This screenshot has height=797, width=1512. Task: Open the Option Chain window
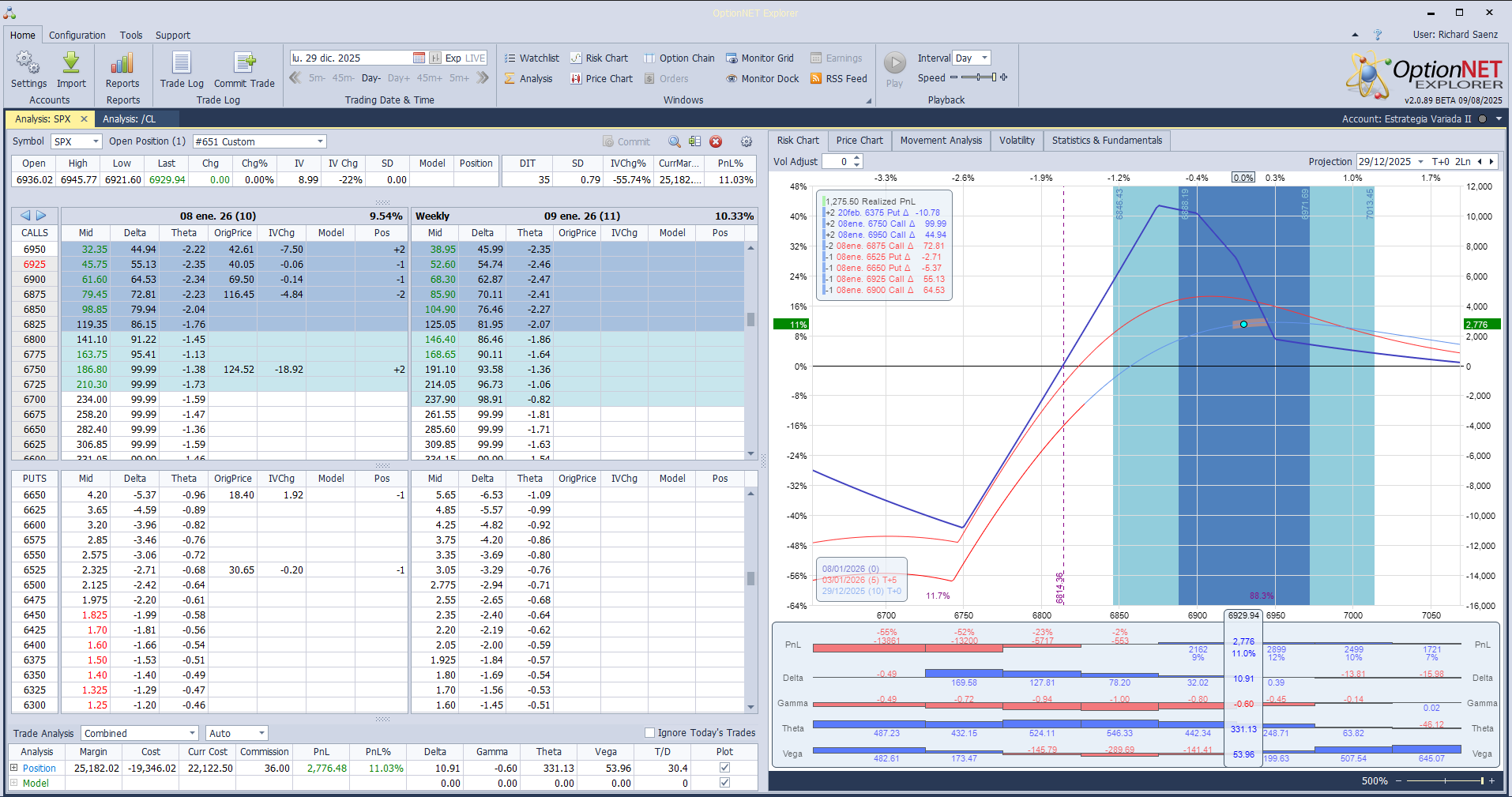tap(679, 58)
